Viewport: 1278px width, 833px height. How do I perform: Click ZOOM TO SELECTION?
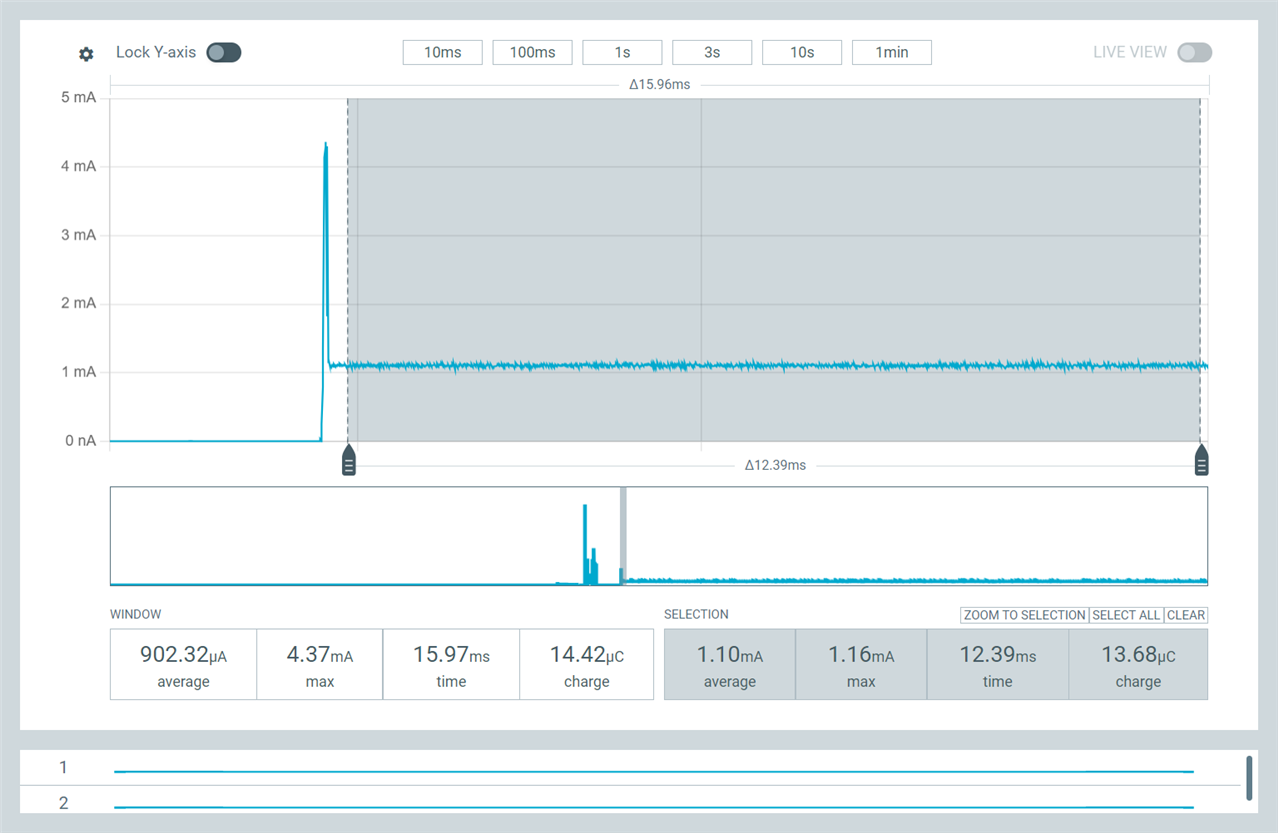click(x=1023, y=615)
